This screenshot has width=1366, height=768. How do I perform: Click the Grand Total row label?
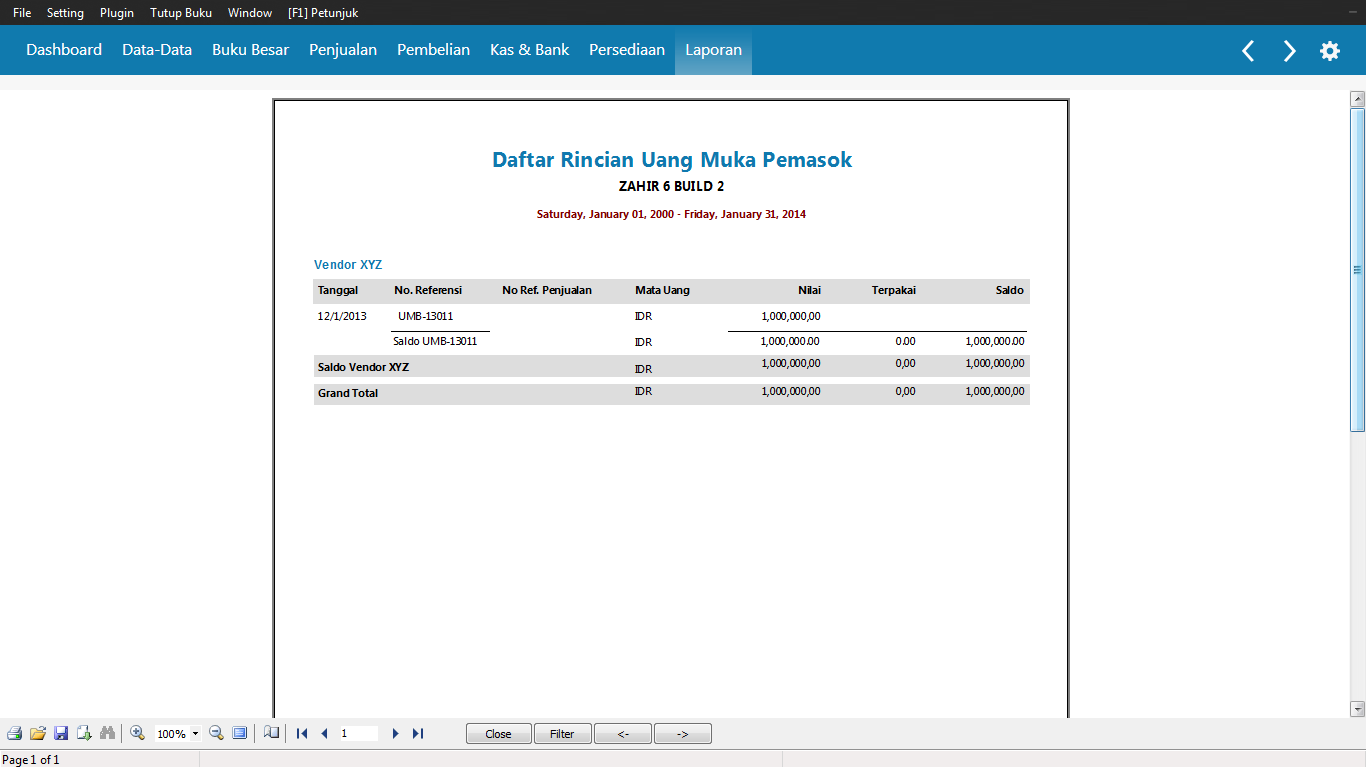348,393
